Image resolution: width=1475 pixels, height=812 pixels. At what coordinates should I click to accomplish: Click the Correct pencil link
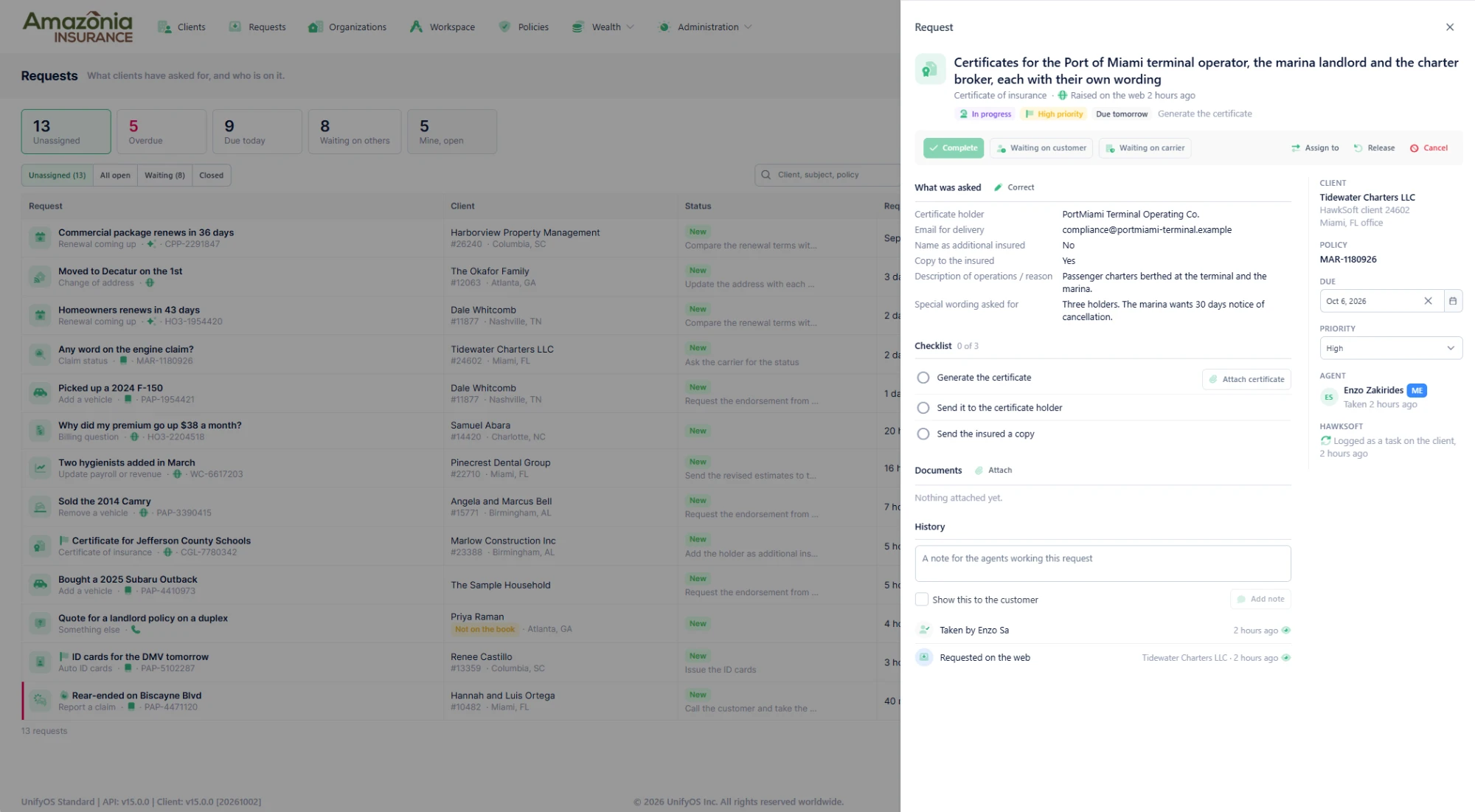pos(1014,187)
